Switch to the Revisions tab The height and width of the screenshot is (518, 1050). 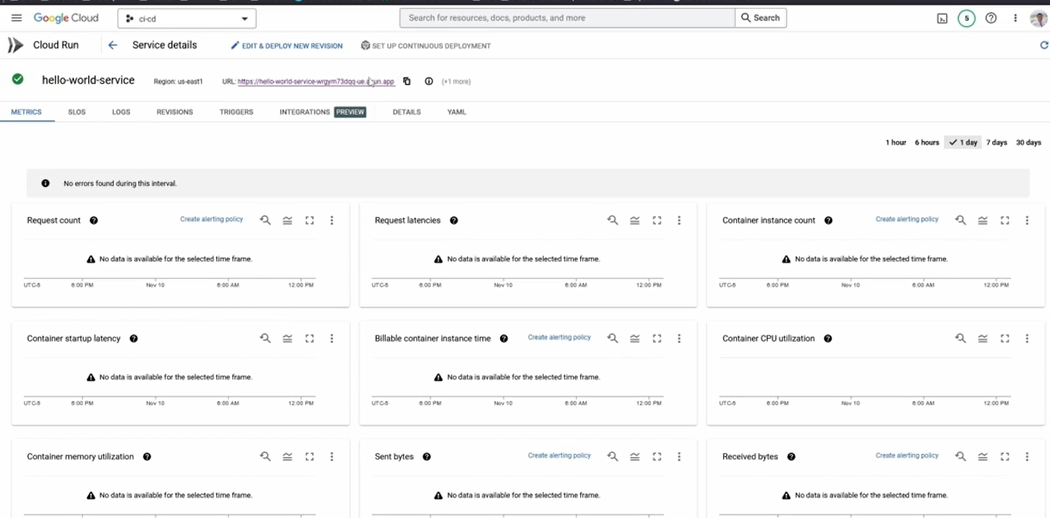coord(174,112)
